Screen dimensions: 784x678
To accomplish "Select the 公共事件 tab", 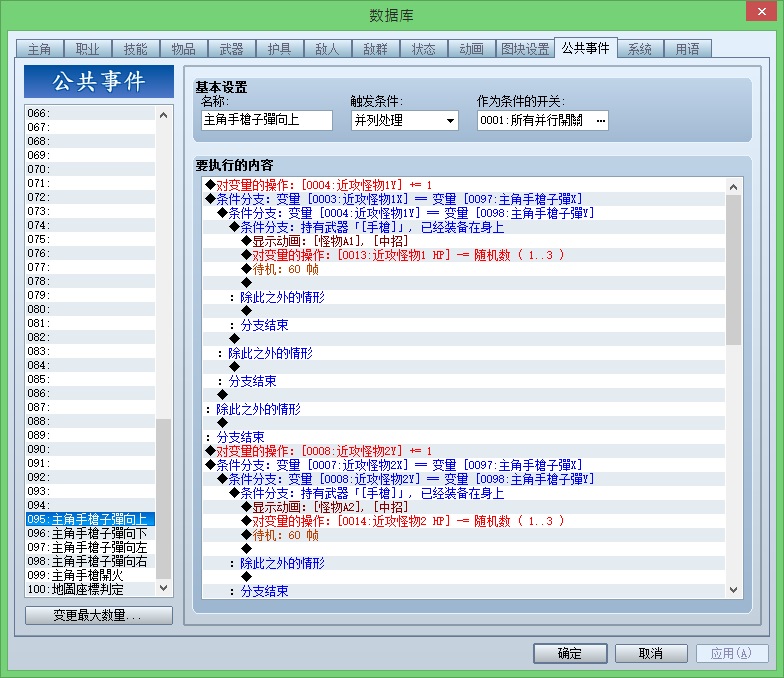I will click(x=586, y=48).
